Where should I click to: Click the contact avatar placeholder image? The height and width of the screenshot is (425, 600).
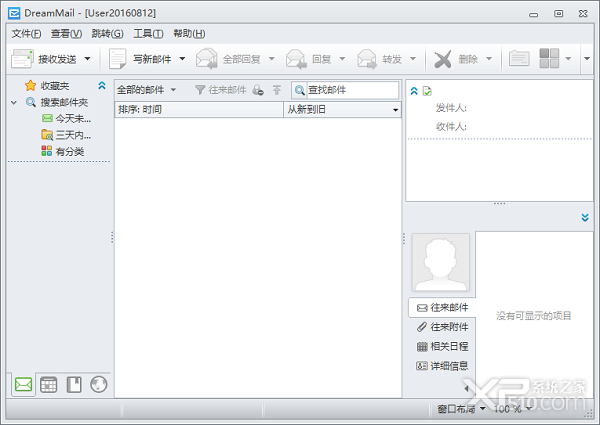coord(441,262)
